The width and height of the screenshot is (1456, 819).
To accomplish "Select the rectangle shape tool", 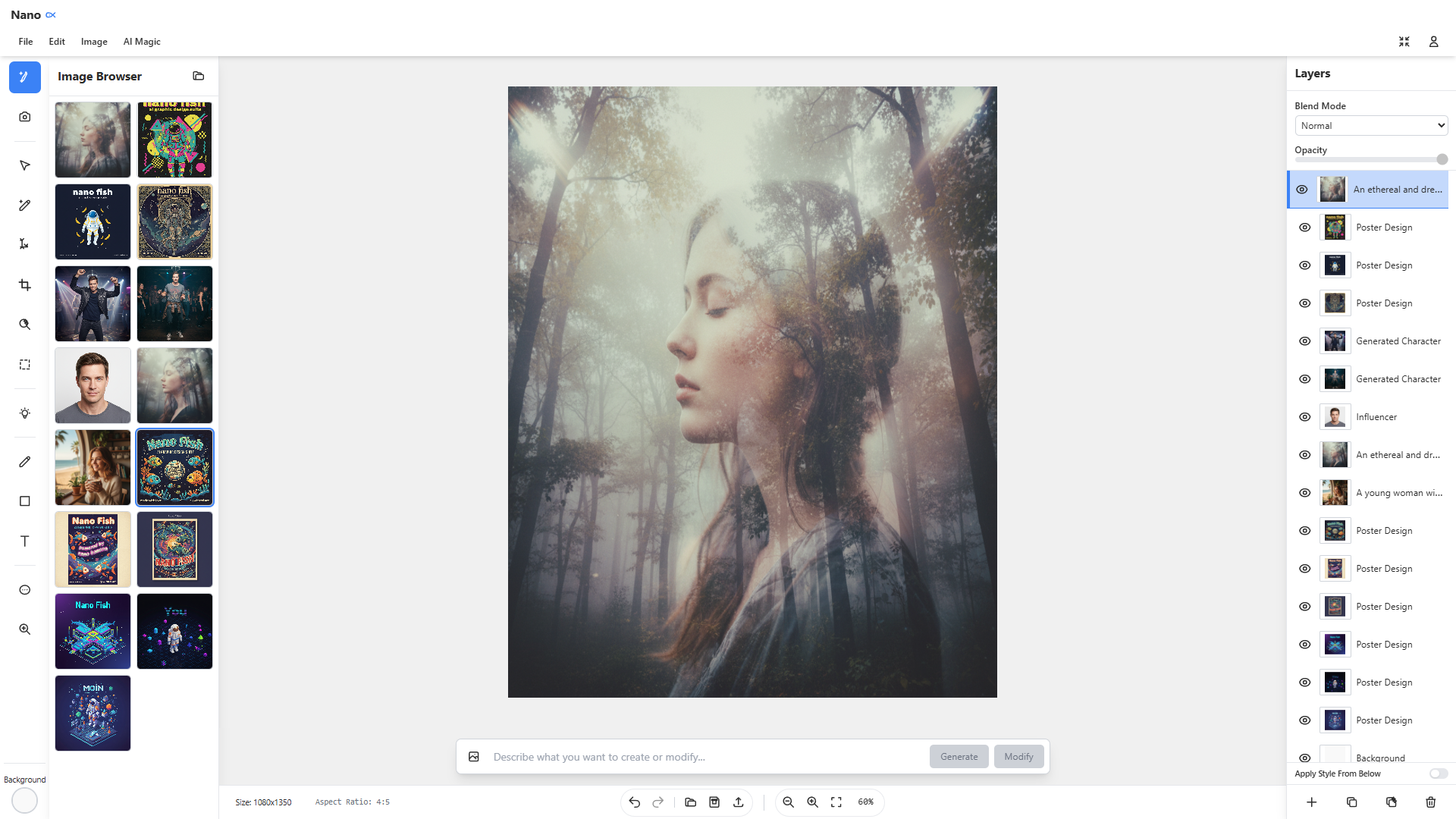I will pyautogui.click(x=25, y=501).
